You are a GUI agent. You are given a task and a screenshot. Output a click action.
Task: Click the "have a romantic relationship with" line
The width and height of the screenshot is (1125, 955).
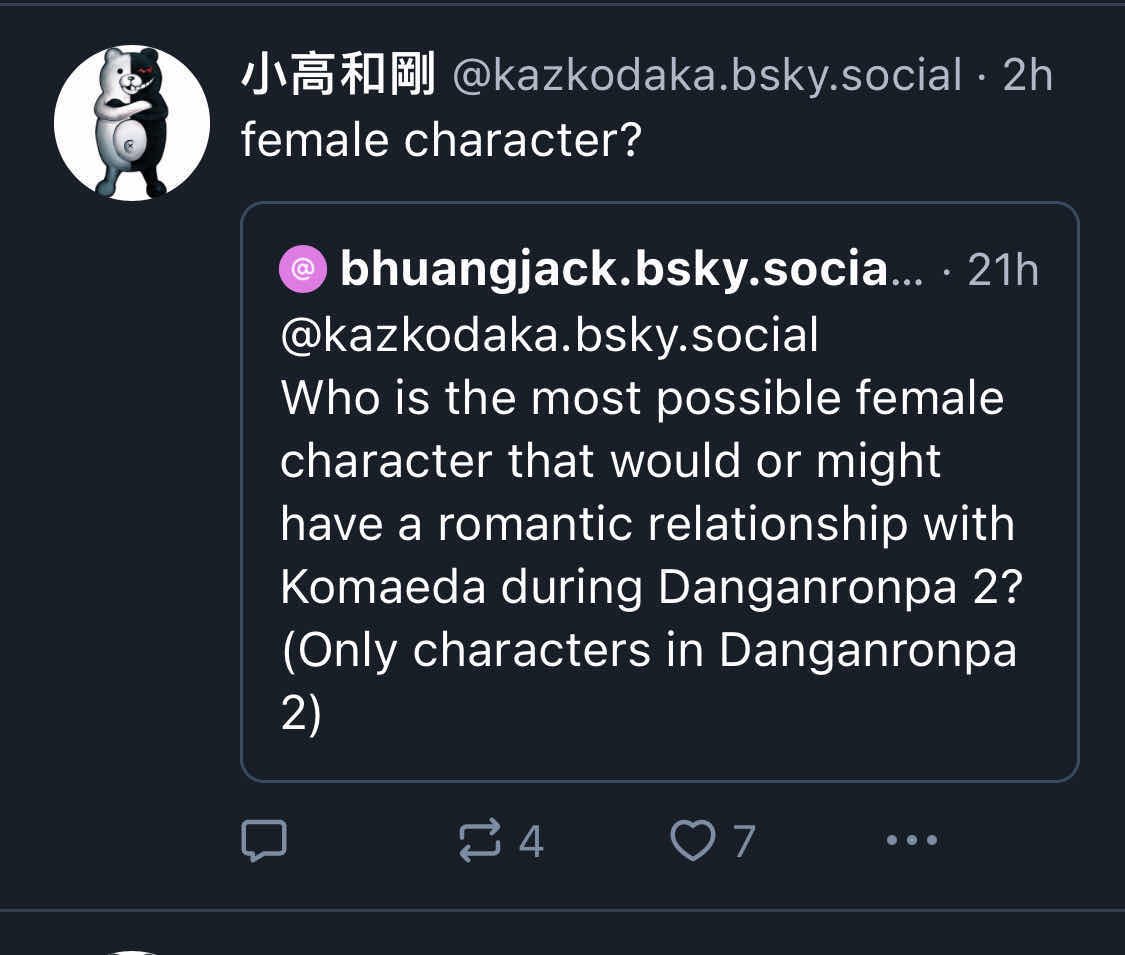coord(647,524)
